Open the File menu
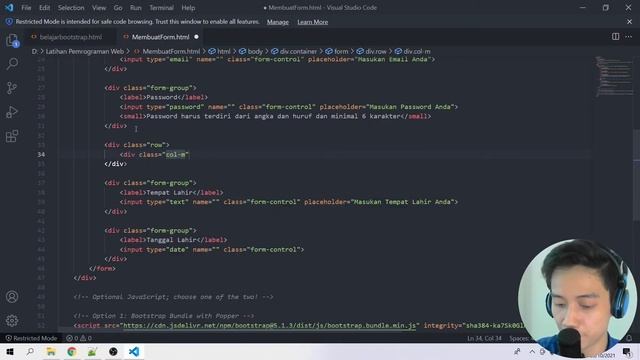640x360 pixels. [26, 8]
